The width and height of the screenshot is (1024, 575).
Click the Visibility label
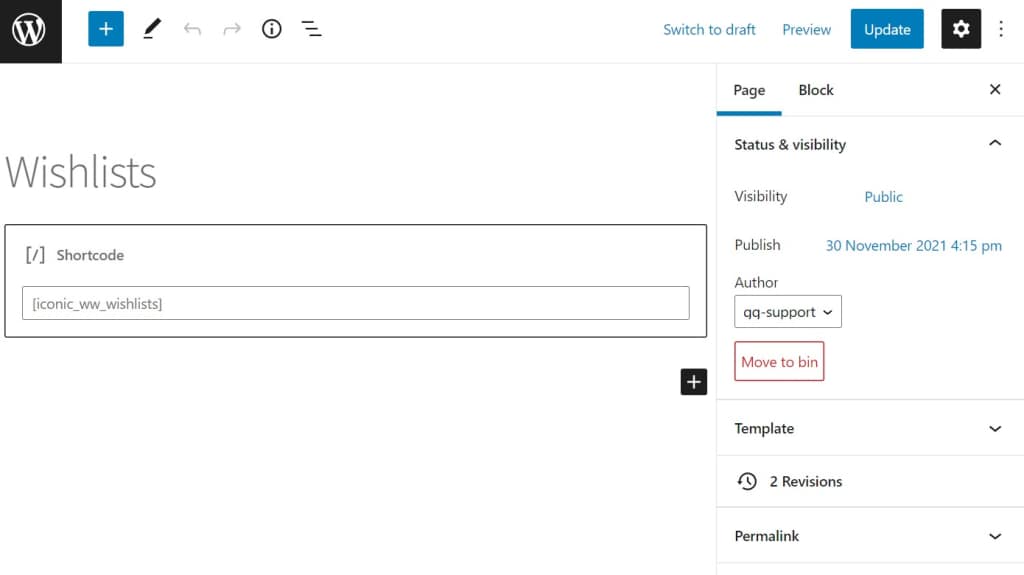click(x=761, y=196)
